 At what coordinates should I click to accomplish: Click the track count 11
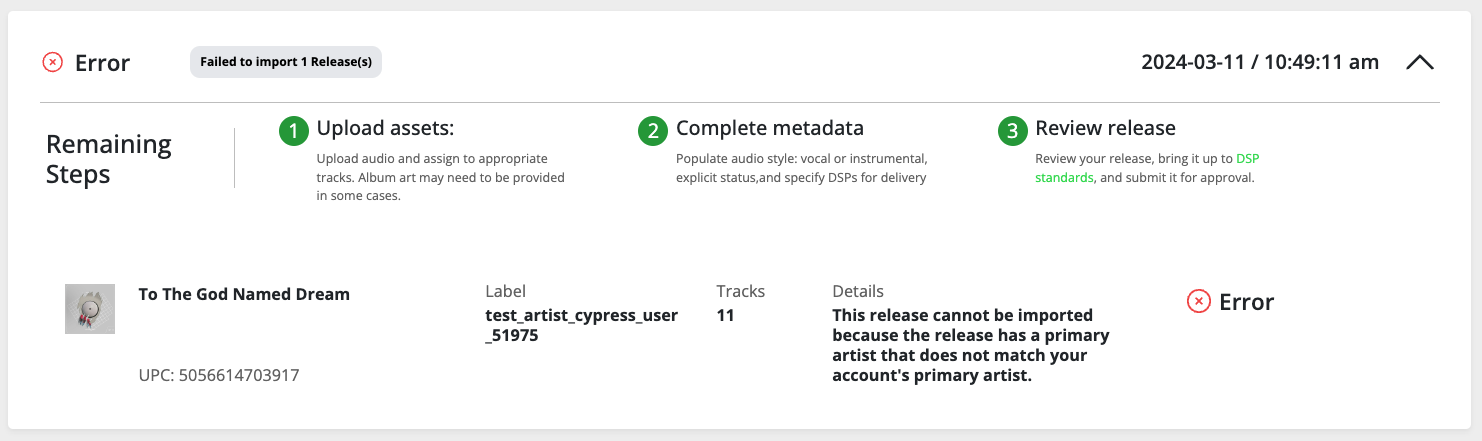point(725,316)
